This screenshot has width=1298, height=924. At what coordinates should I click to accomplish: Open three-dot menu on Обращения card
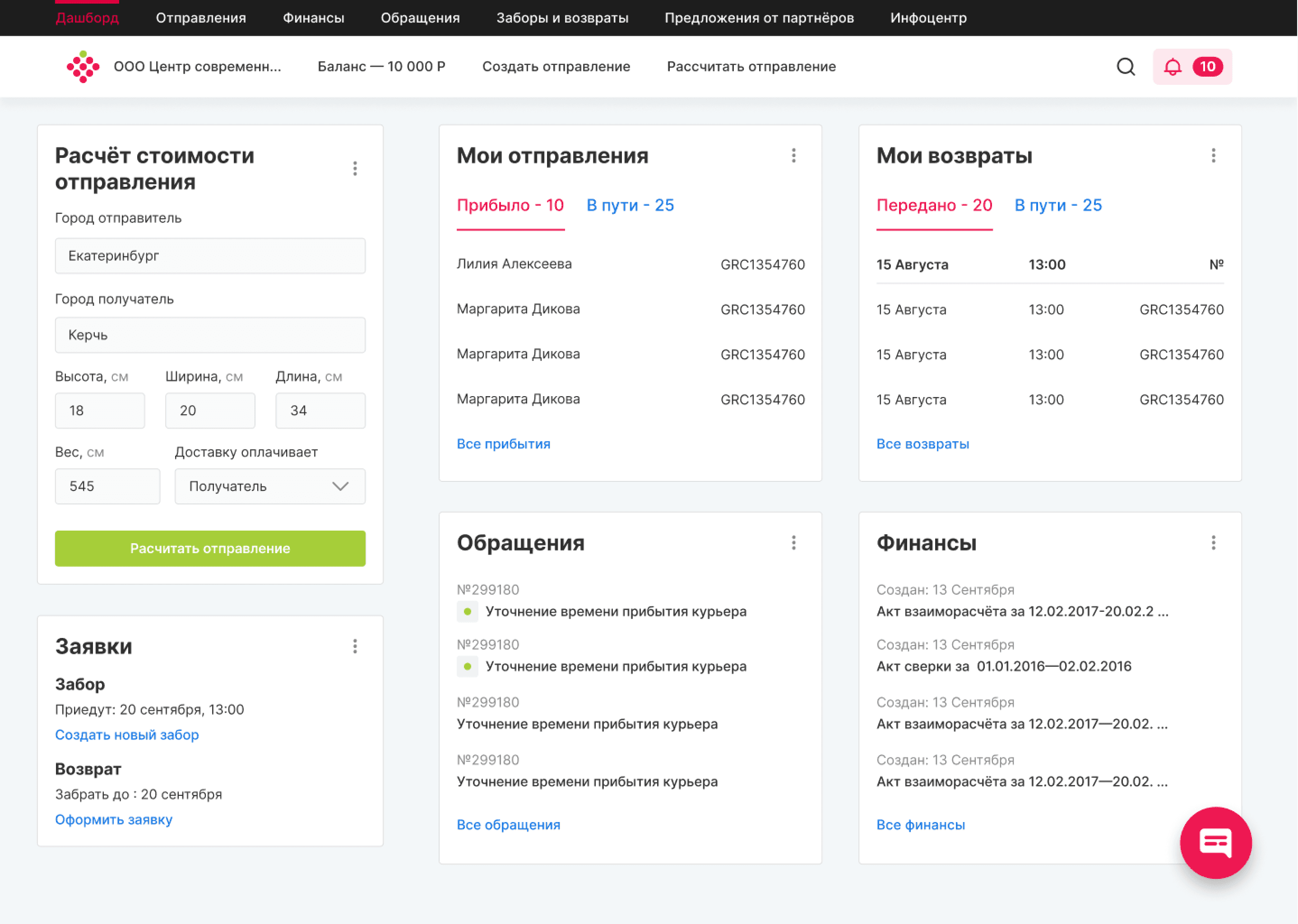793,543
